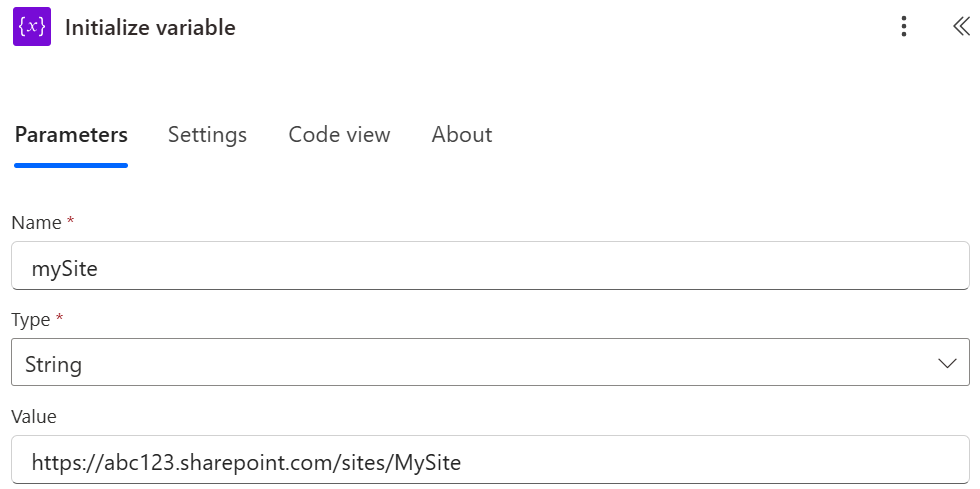Click the red asterisk beside Type

pyautogui.click(x=60, y=318)
